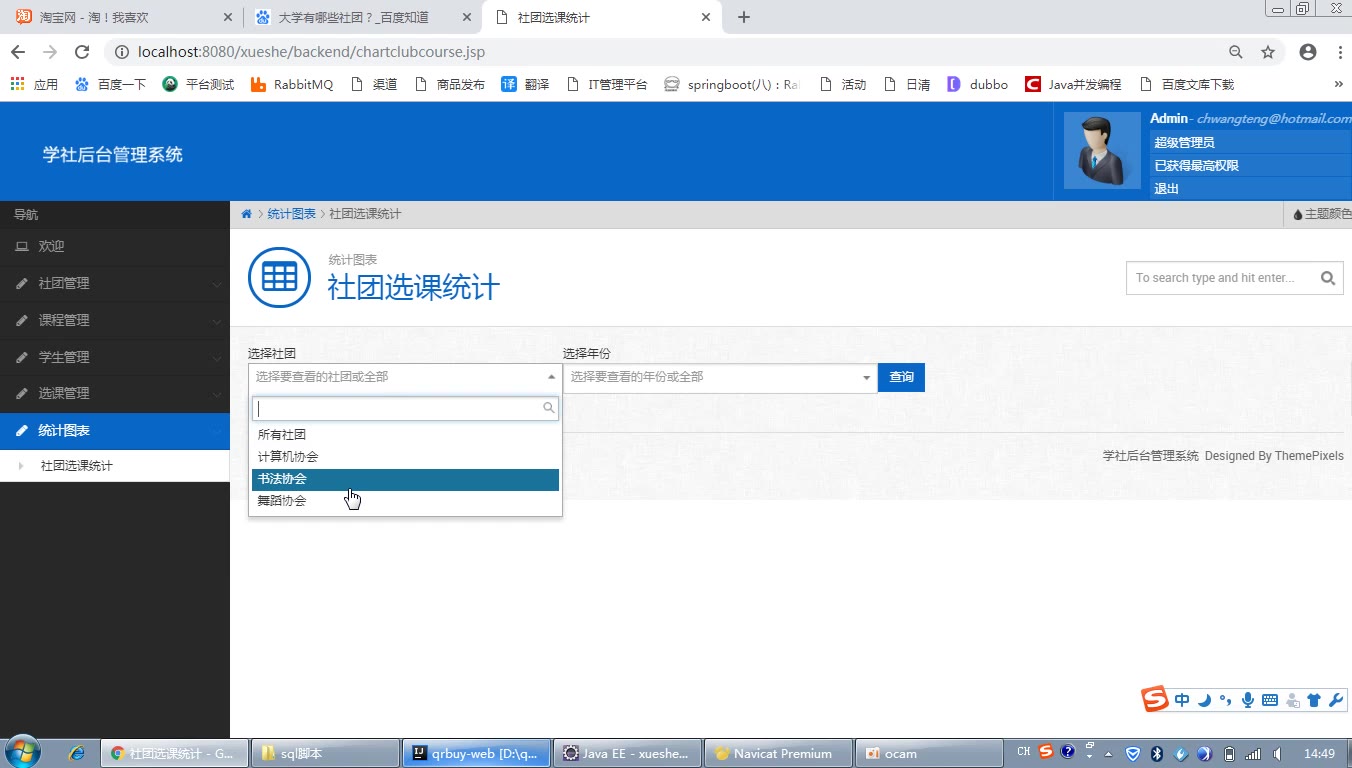Expand the 学生管理 sidebar menu
Screen dimensions: 1352x768
[115, 358]
